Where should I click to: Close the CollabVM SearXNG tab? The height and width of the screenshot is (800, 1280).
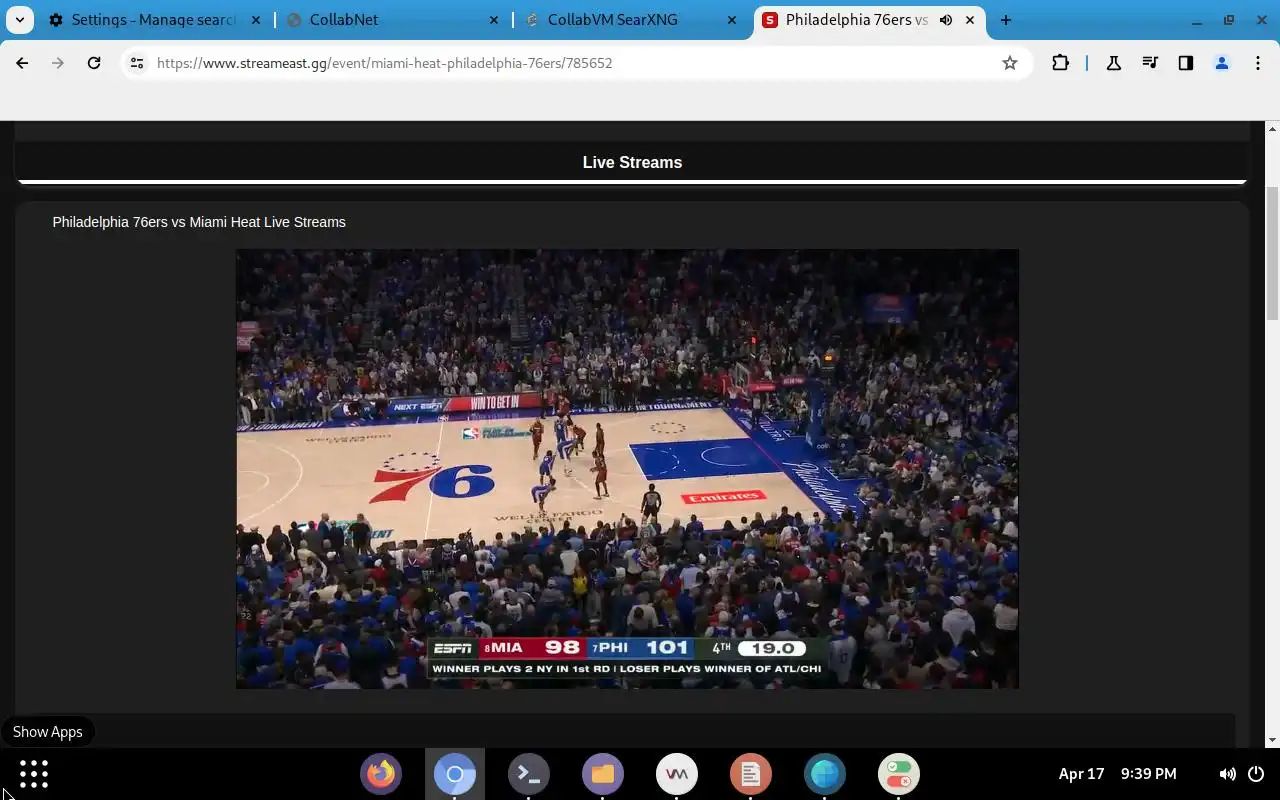(732, 20)
